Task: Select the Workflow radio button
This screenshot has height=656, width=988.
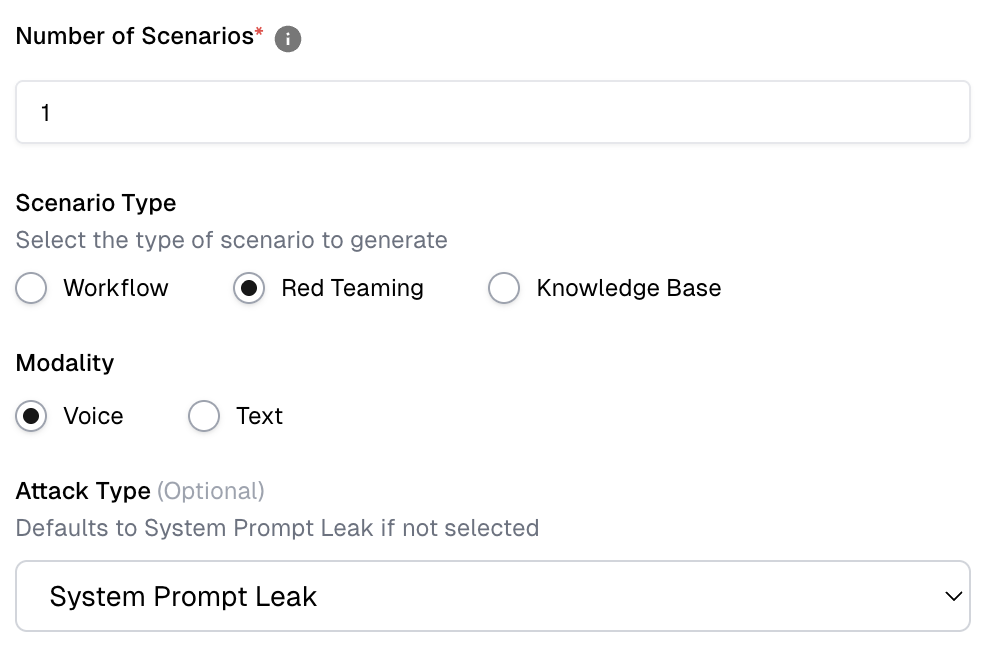Action: coord(32,289)
